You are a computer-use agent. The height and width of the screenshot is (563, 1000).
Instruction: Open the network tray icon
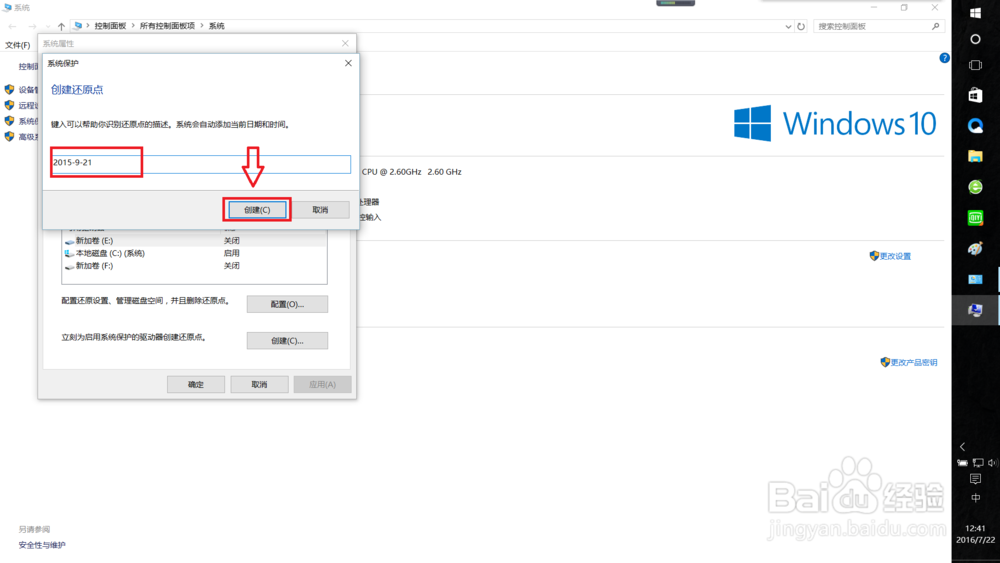point(978,463)
